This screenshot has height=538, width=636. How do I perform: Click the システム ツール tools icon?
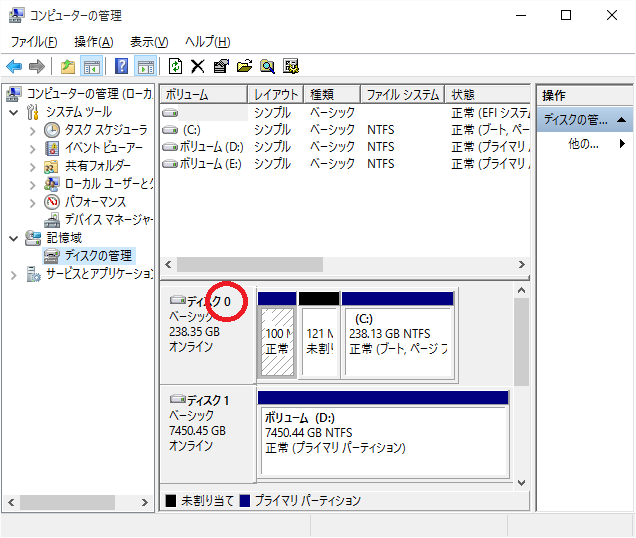(x=33, y=112)
